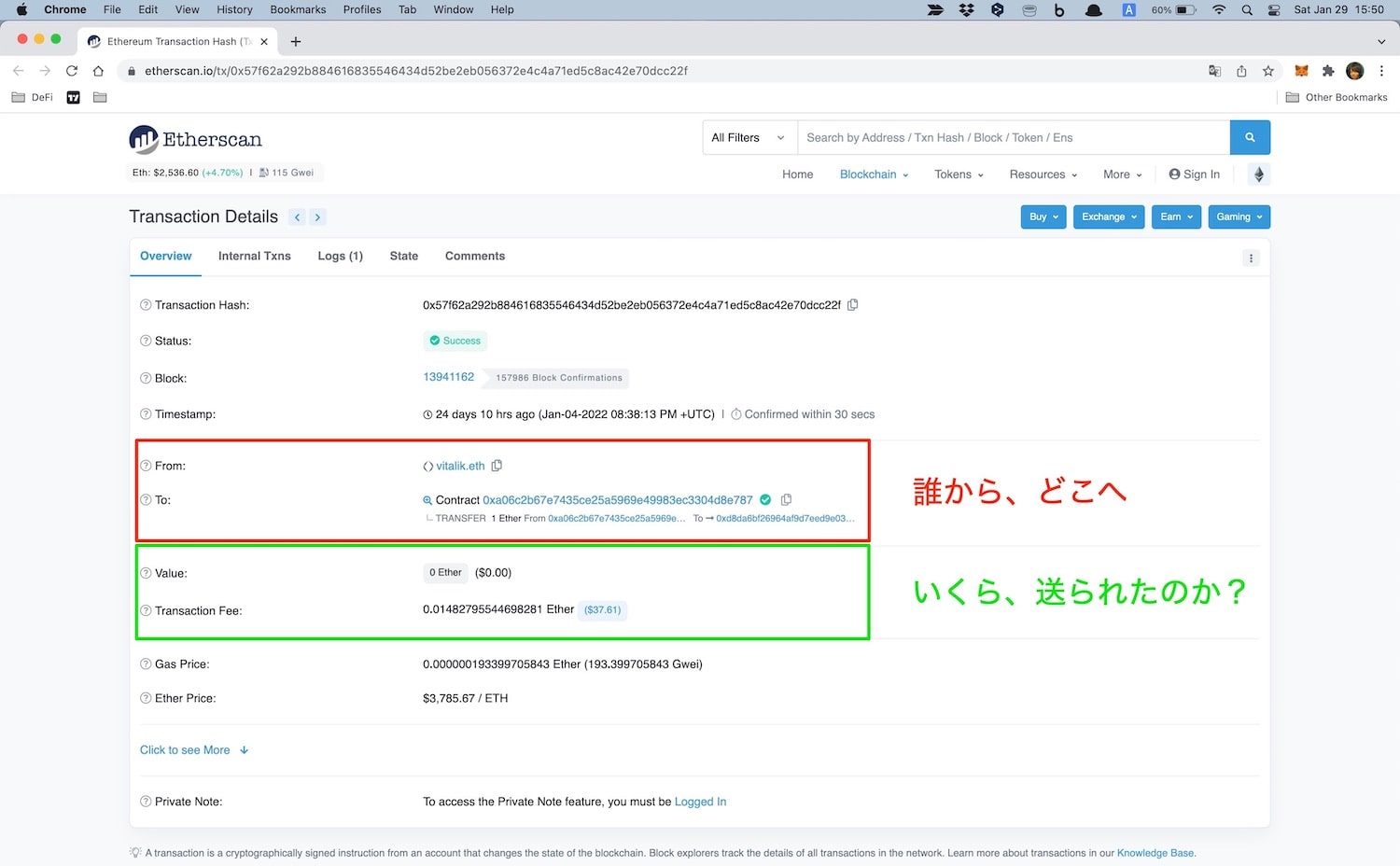Expand the Tokens nav menu
Image resolution: width=1400 pixels, height=866 pixels.
pos(959,175)
